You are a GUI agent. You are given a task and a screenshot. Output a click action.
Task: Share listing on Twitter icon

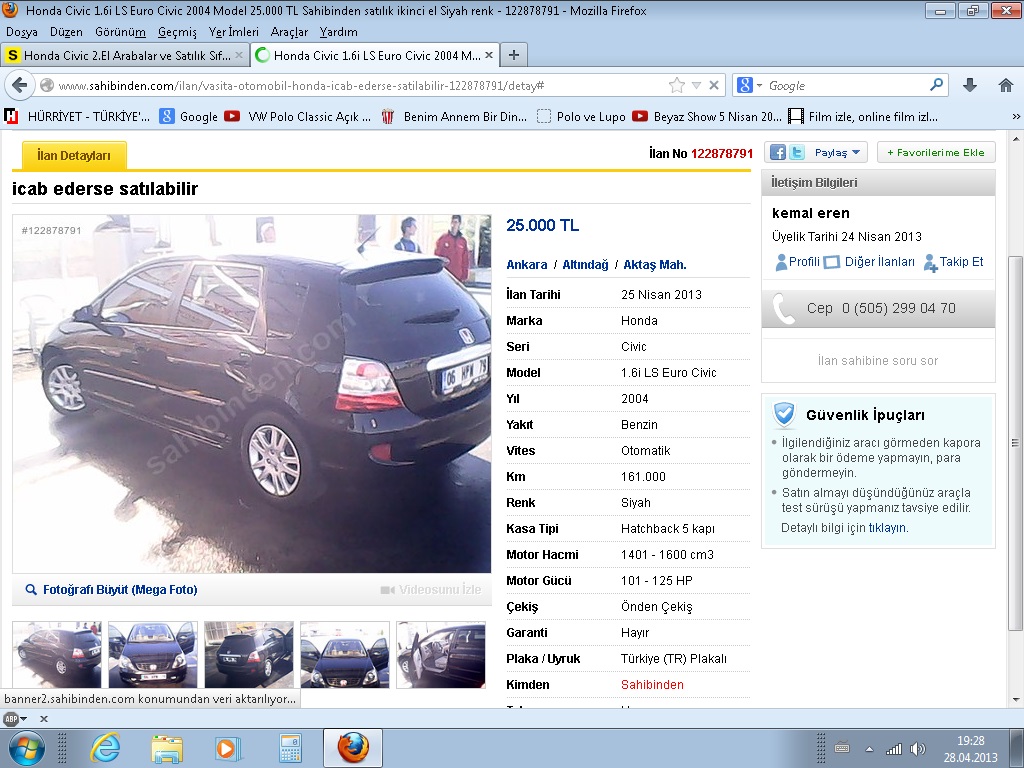[x=797, y=152]
